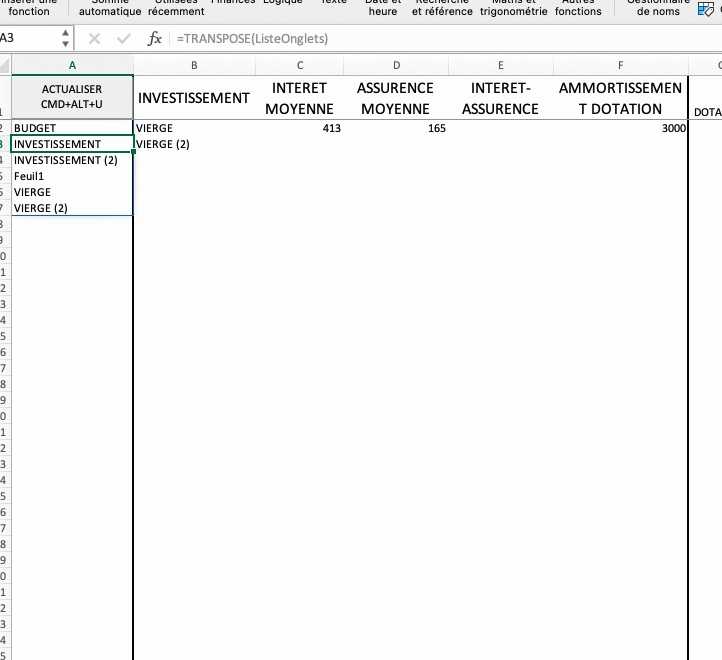
Task: Click the Name box showing A3
Action: point(30,38)
